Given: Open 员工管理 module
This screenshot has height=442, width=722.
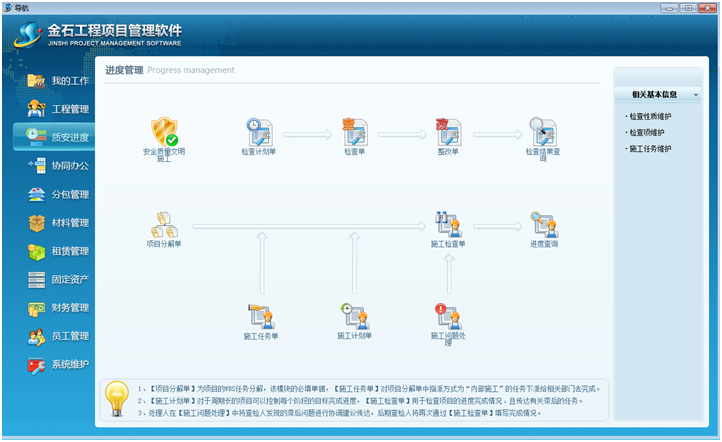Looking at the screenshot, I should point(58,336).
